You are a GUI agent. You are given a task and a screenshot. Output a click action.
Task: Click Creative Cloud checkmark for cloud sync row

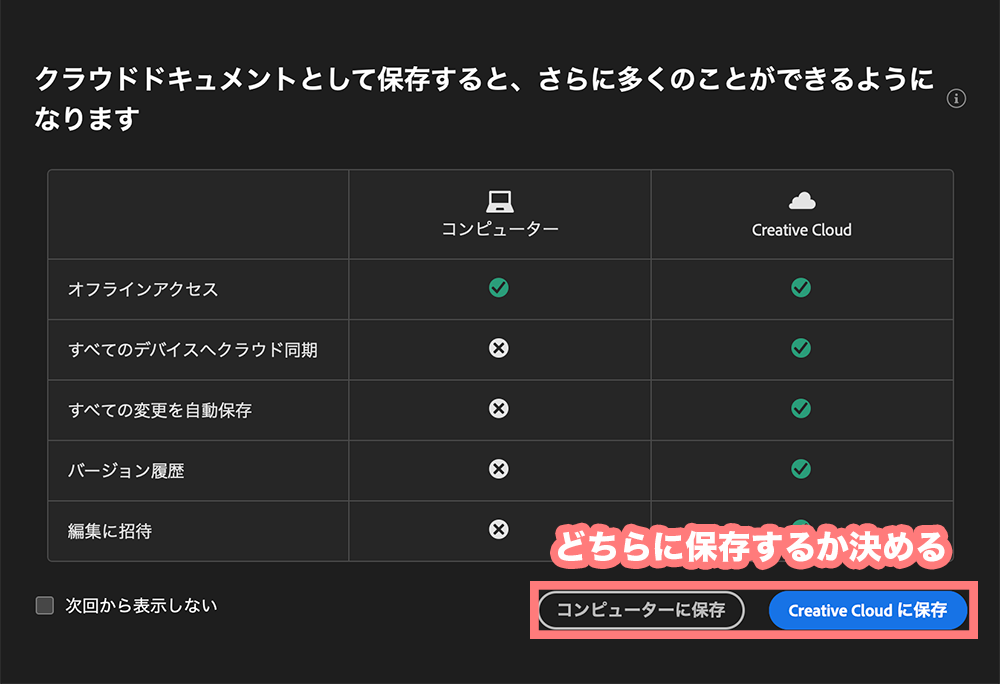click(x=801, y=348)
